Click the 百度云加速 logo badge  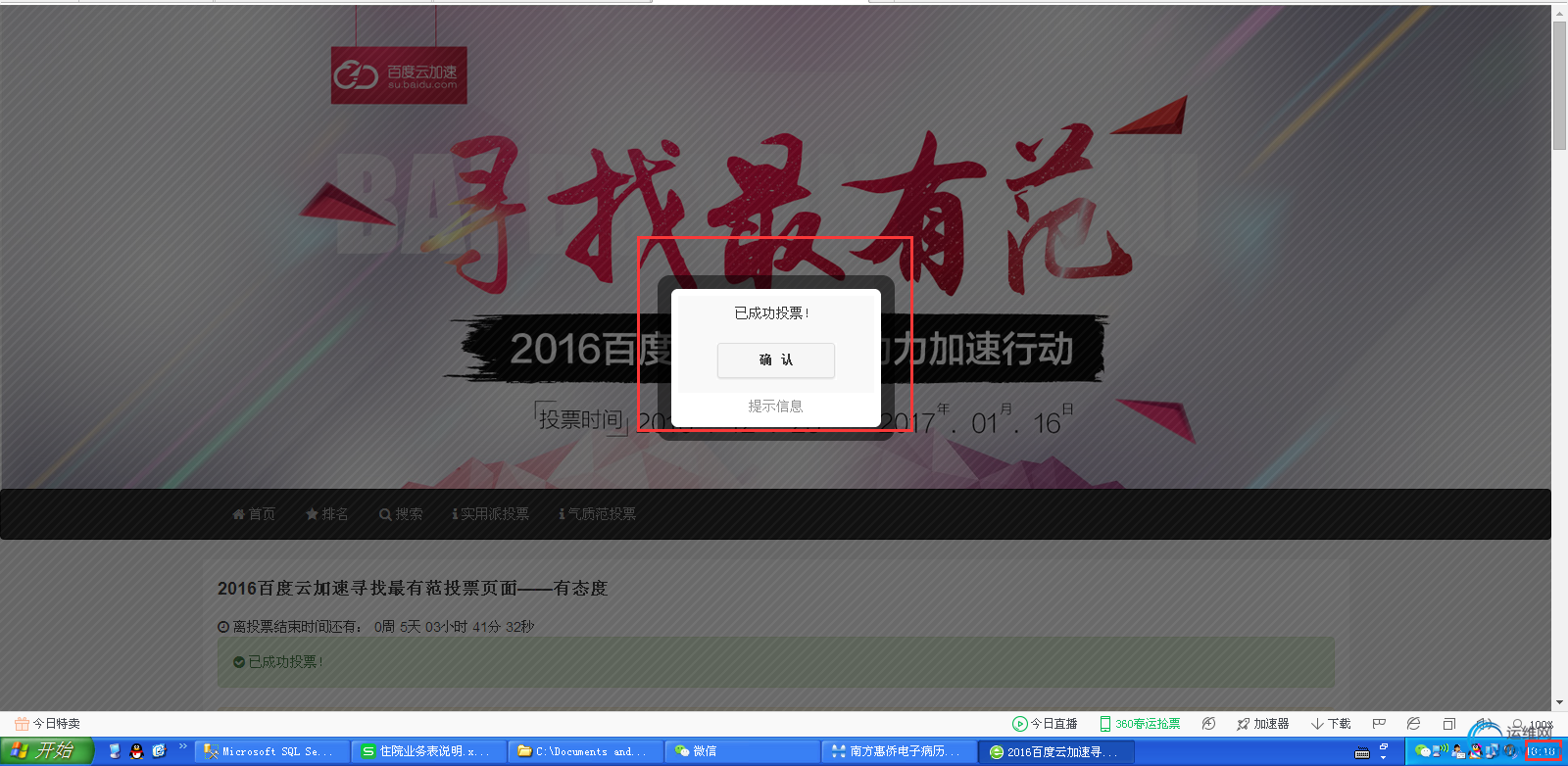(399, 75)
